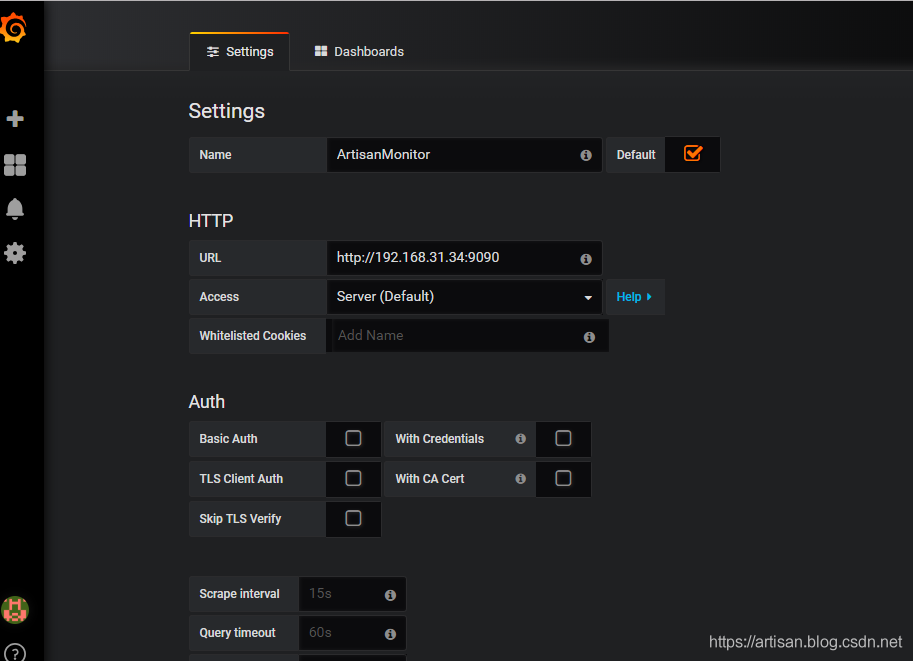Click the Grafana logo home icon

(14, 28)
